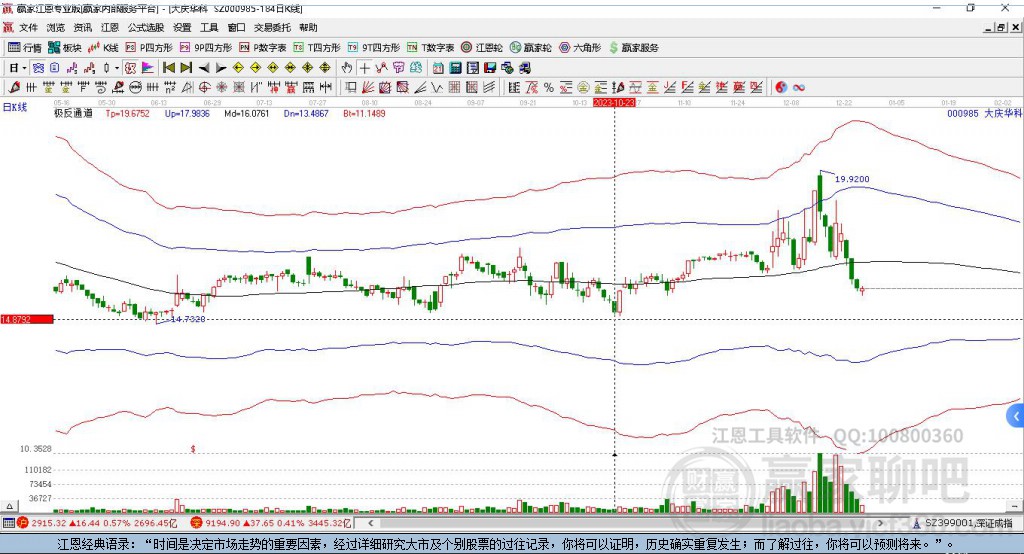Click the yin-yang circle icon
Screen dimensions: 1024x554
781,87
